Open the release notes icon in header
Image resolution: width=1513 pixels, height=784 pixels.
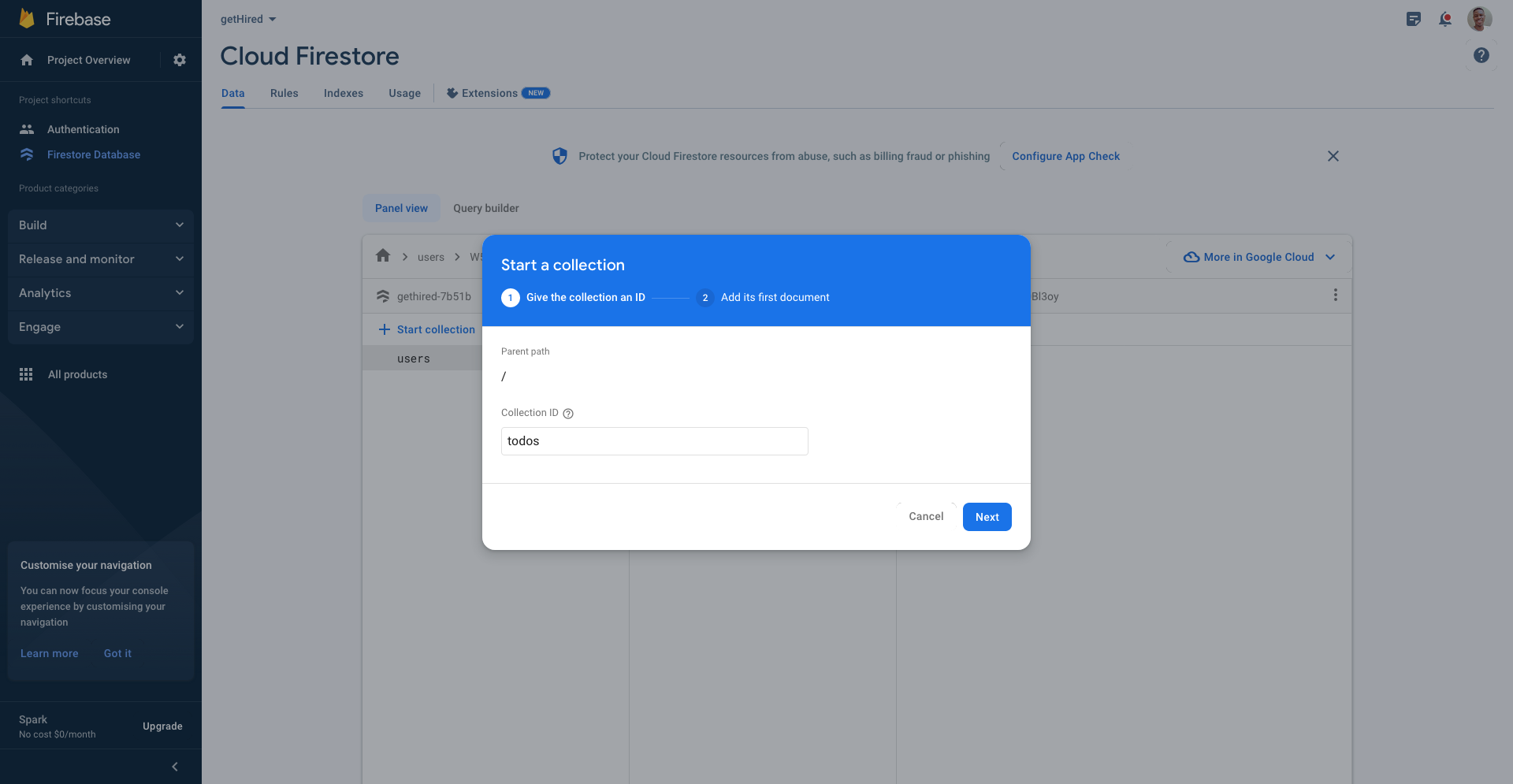tap(1413, 19)
